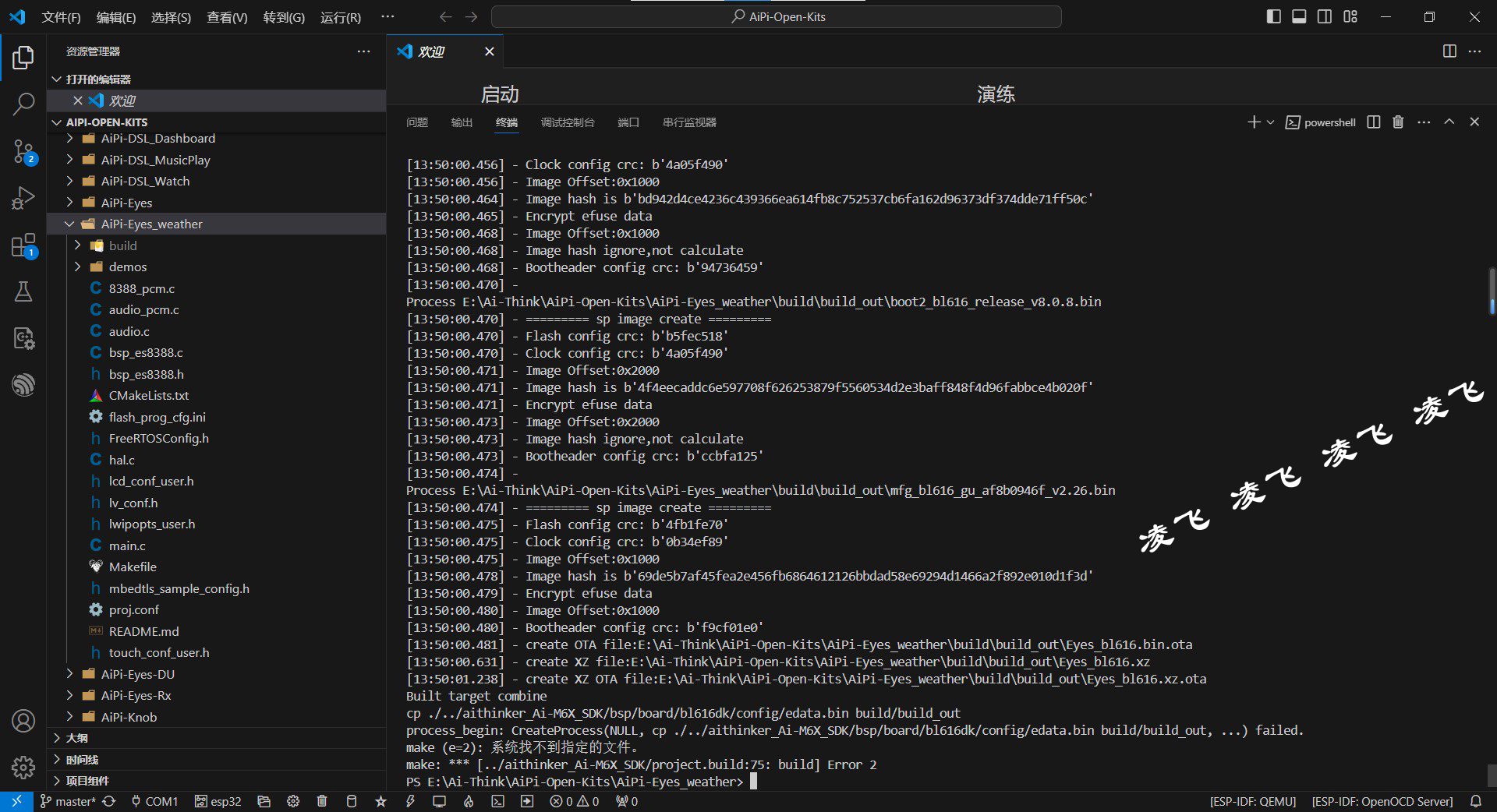Click ESP-IDF: QEMU status bar entry

click(1252, 801)
